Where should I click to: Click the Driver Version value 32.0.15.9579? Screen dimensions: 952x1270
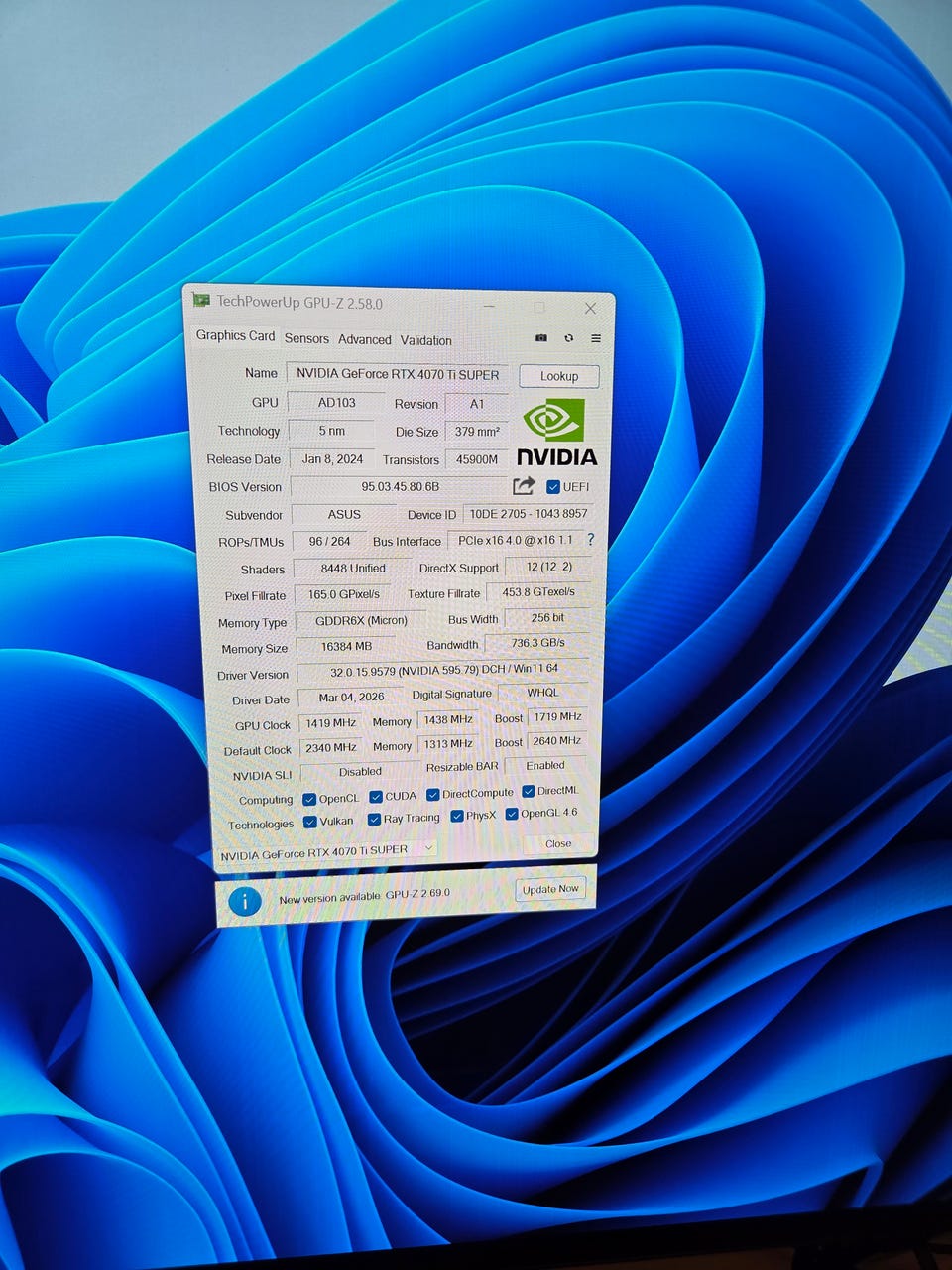(x=443, y=670)
